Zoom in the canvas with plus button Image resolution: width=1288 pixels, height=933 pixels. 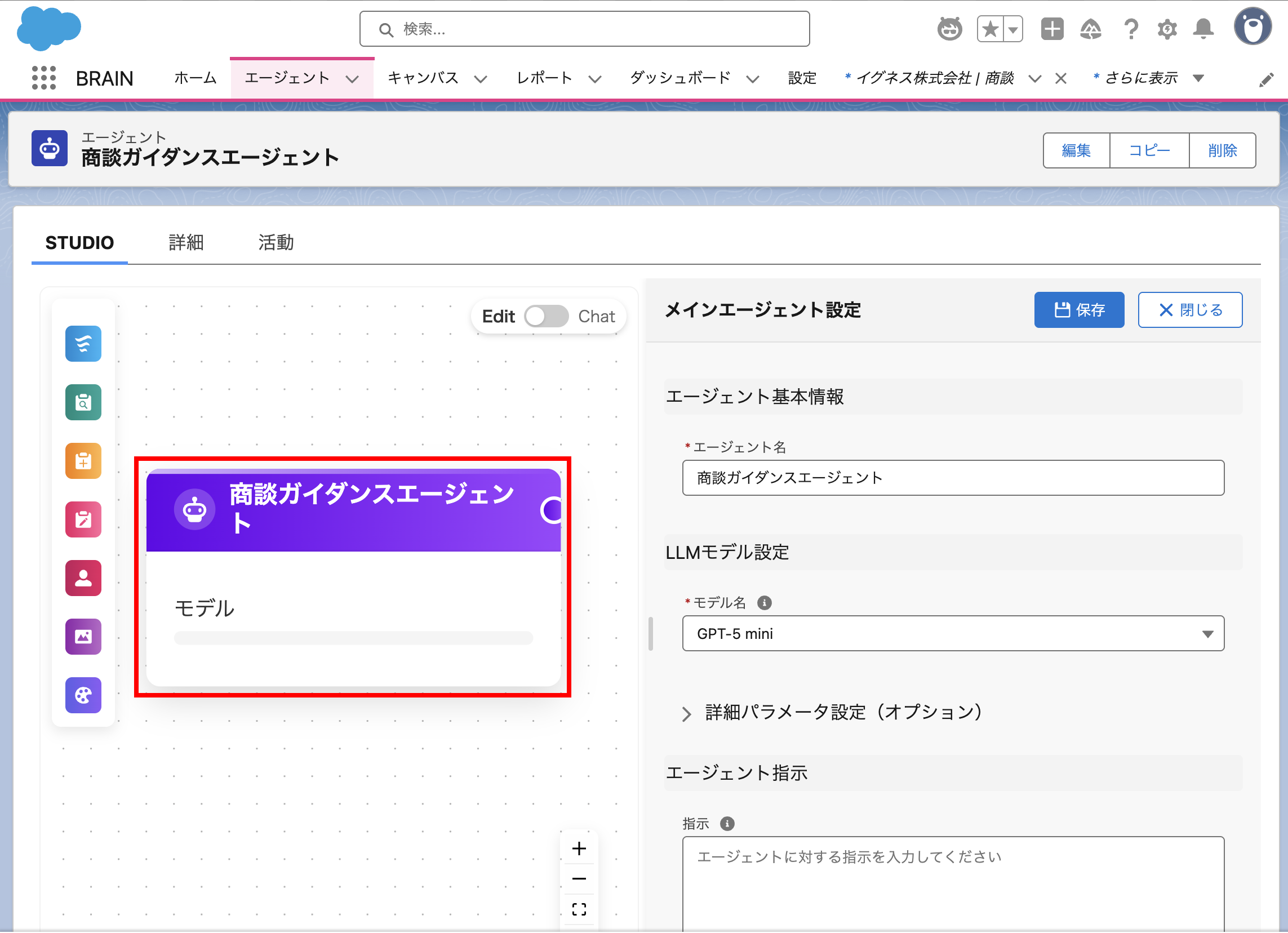579,849
